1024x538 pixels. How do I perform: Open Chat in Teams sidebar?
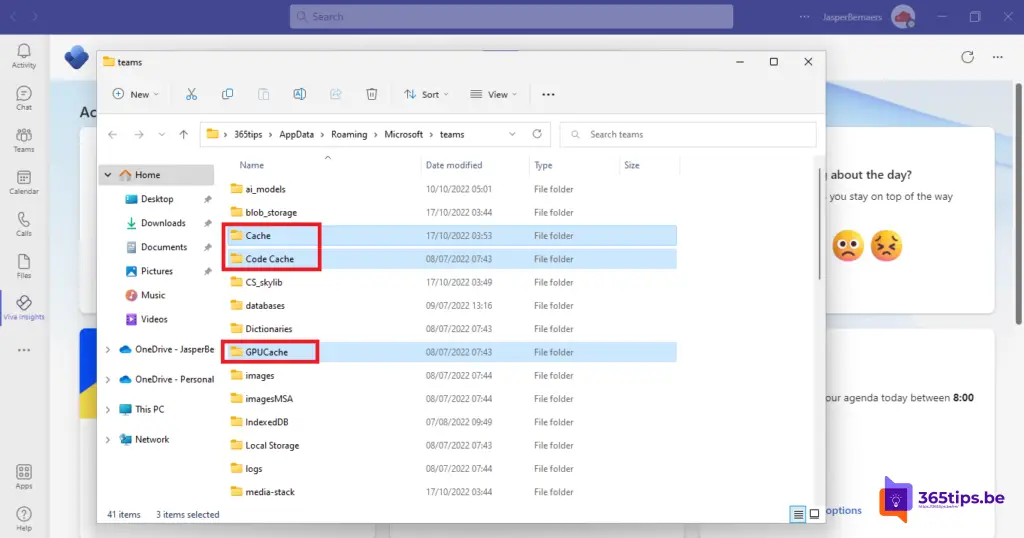(24, 98)
